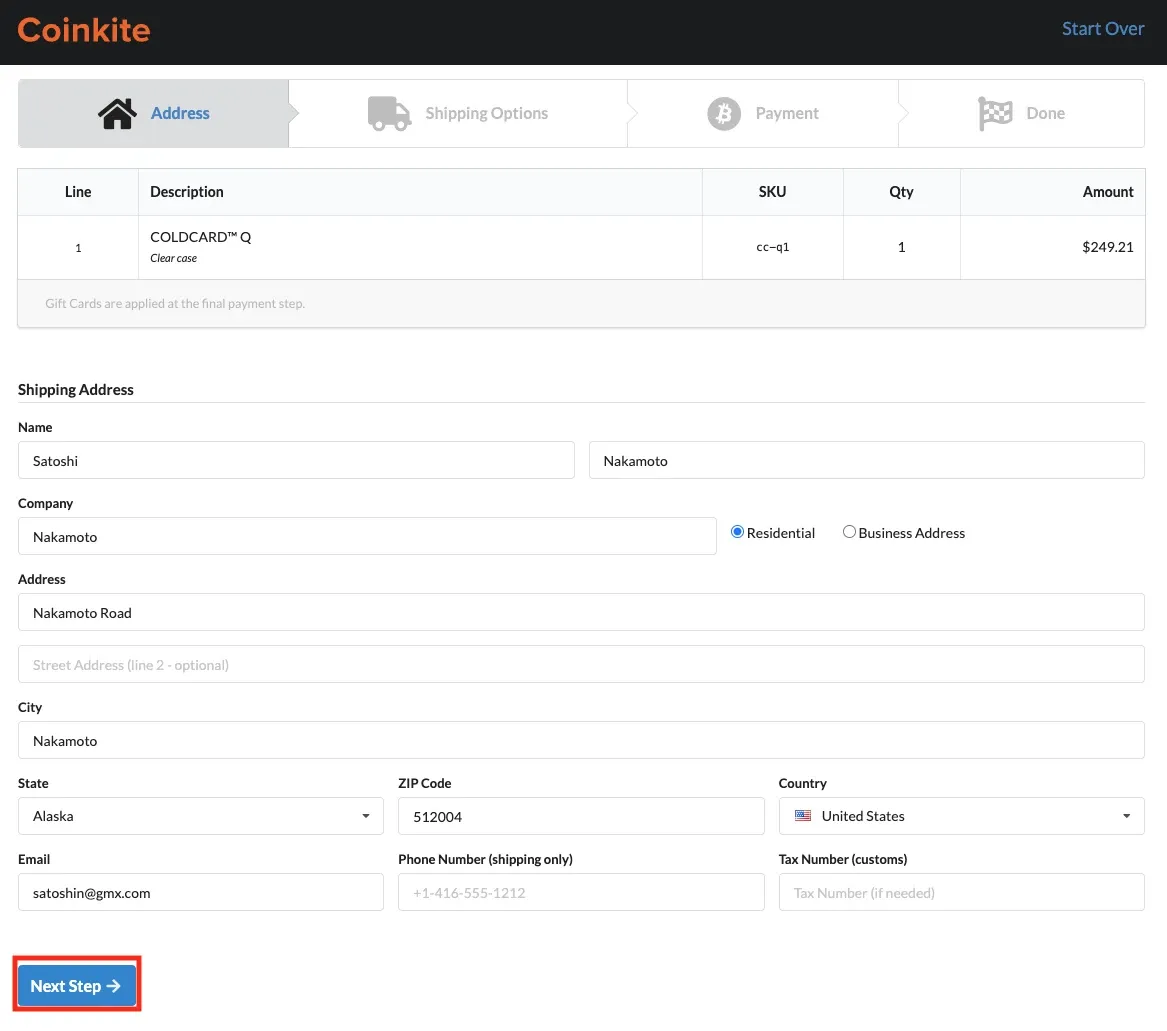Click the house icon in Address step
The width and height of the screenshot is (1167, 1031).
[117, 113]
